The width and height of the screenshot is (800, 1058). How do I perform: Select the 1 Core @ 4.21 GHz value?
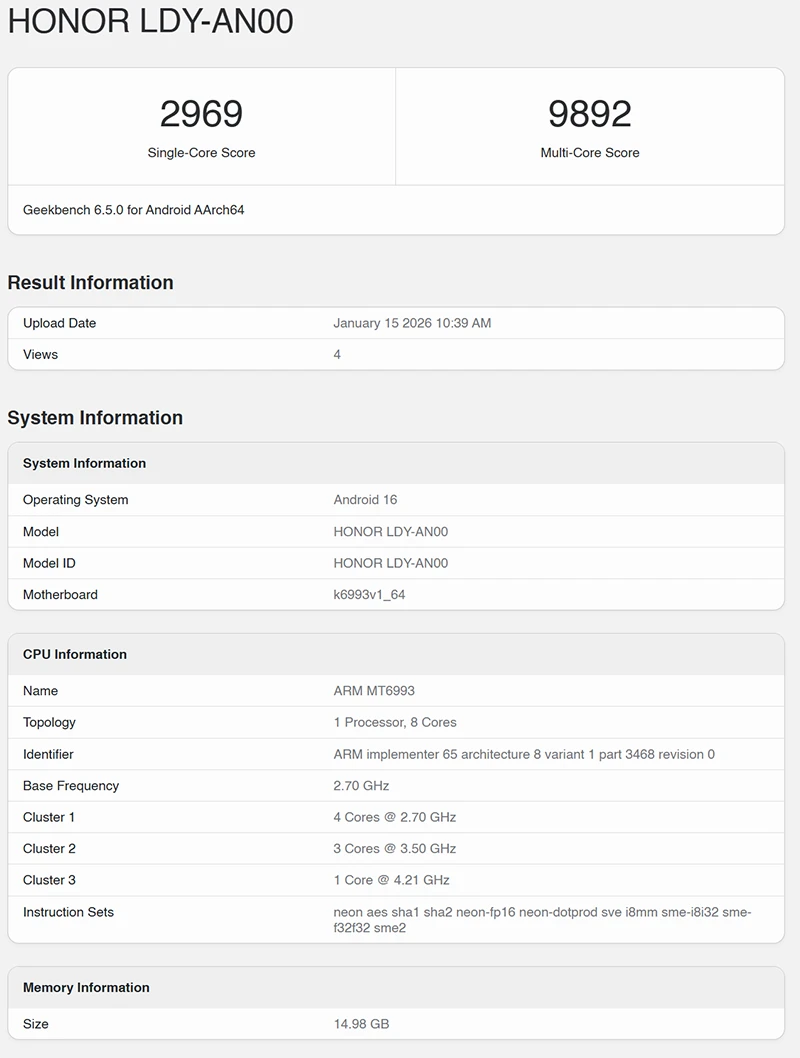(391, 880)
